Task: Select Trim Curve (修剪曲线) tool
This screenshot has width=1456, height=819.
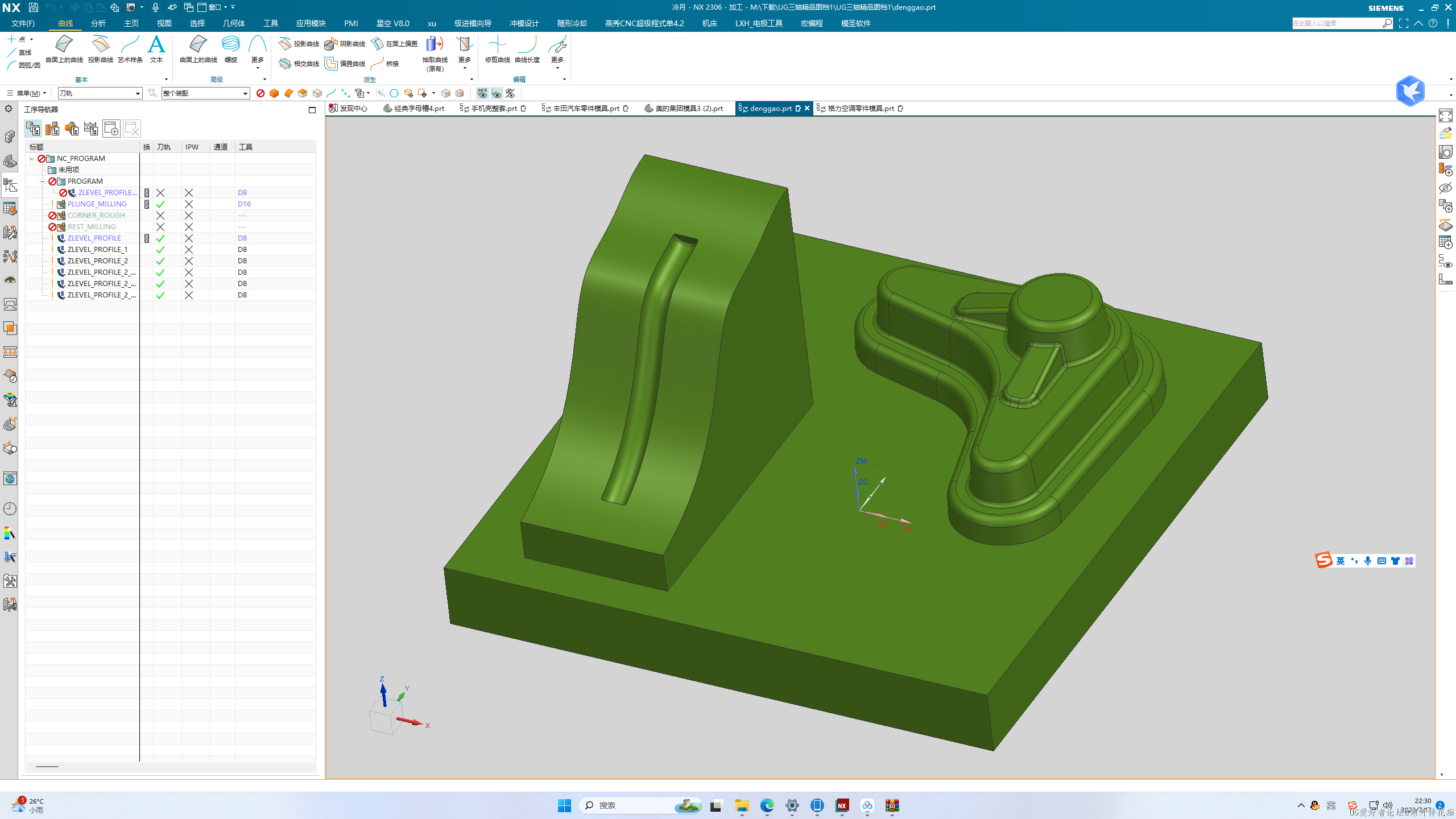Action: point(497,49)
